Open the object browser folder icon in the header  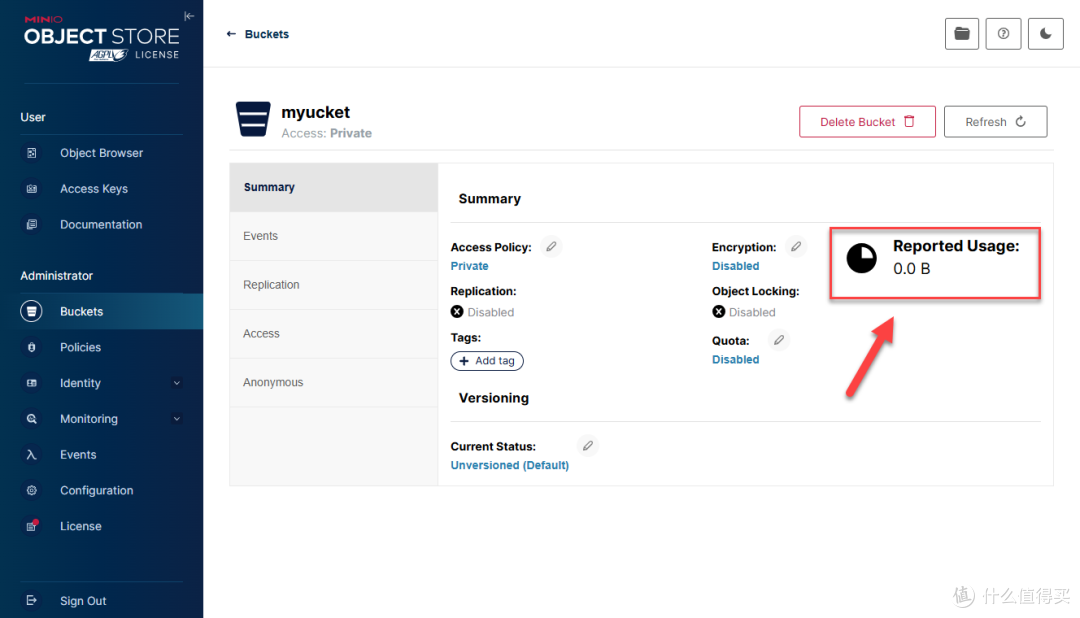click(x=962, y=34)
